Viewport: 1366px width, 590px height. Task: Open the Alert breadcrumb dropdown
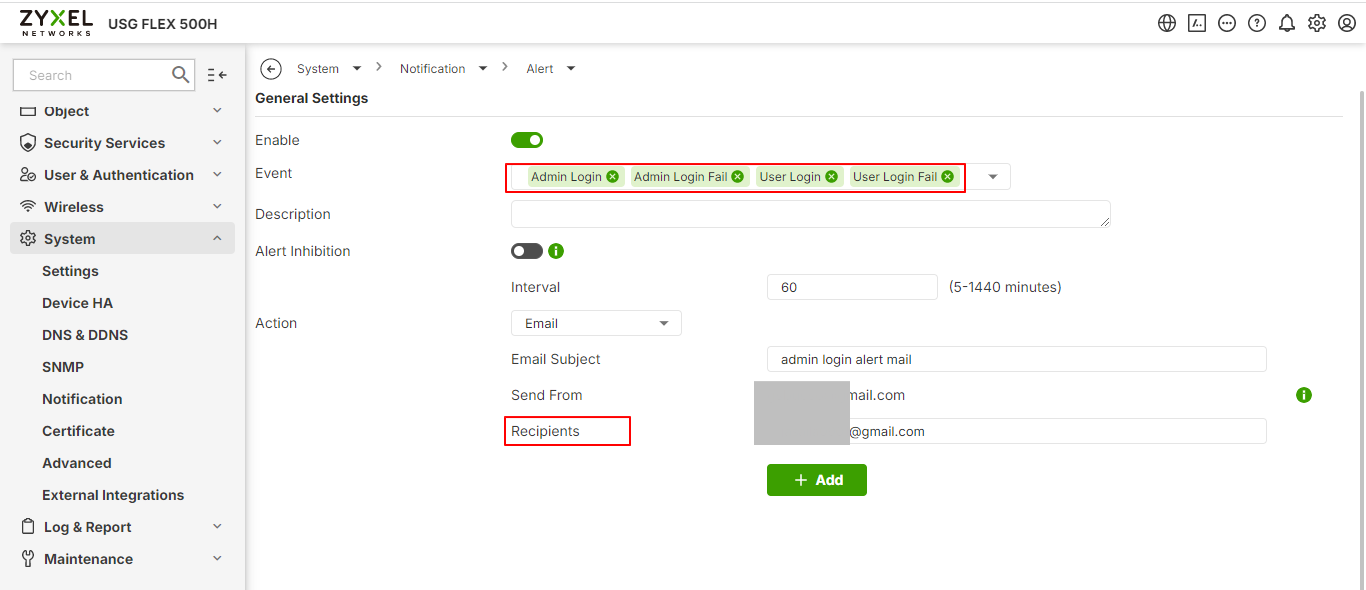click(571, 69)
